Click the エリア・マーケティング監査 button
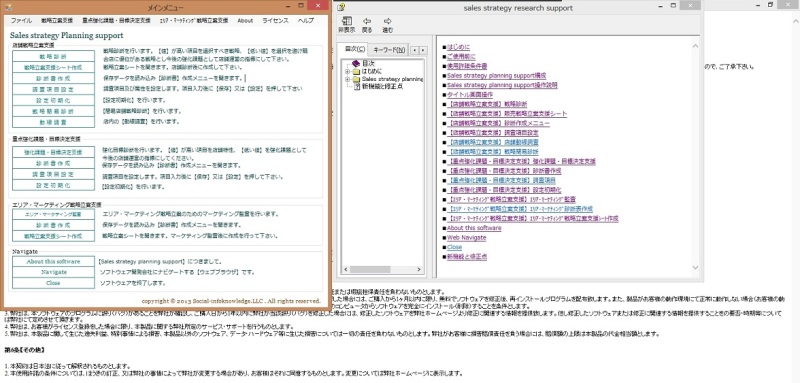 pyautogui.click(x=54, y=214)
